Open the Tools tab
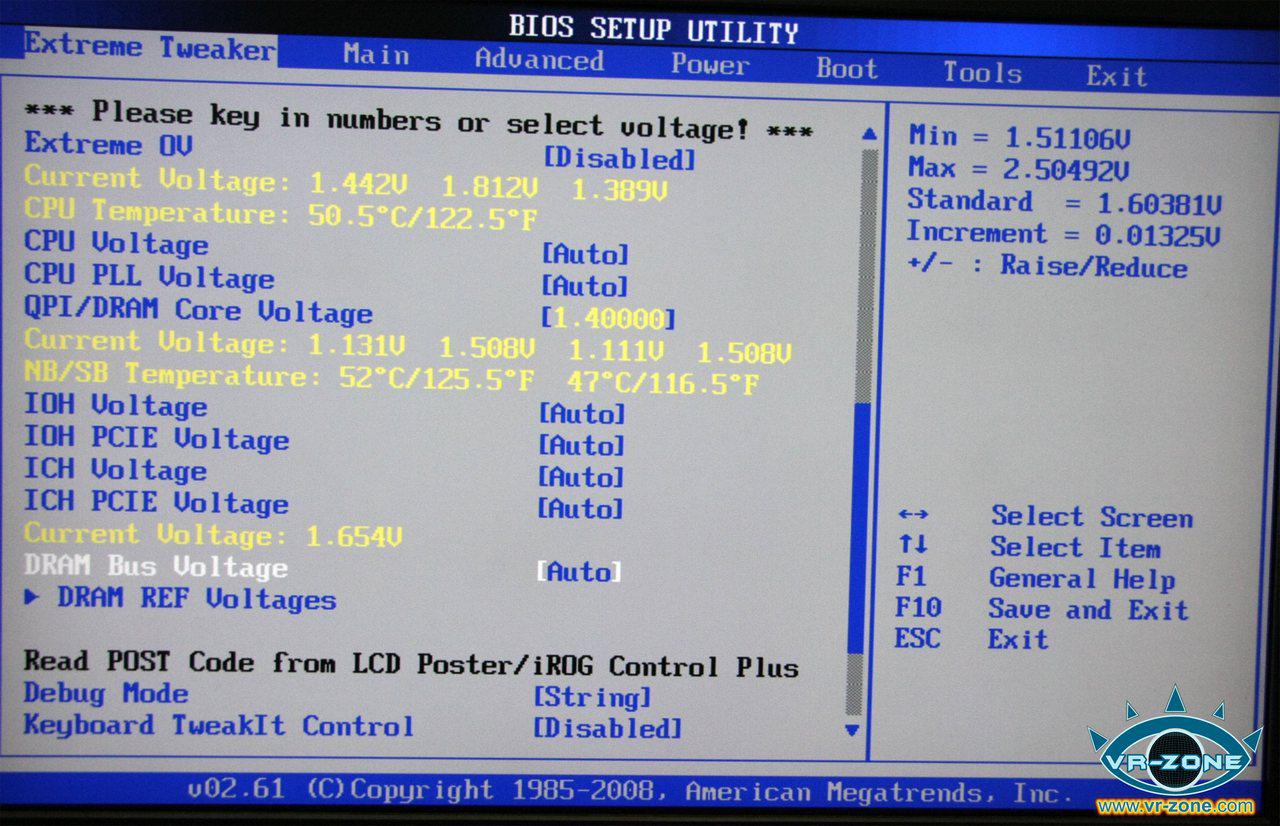This screenshot has width=1280, height=826. [x=982, y=72]
